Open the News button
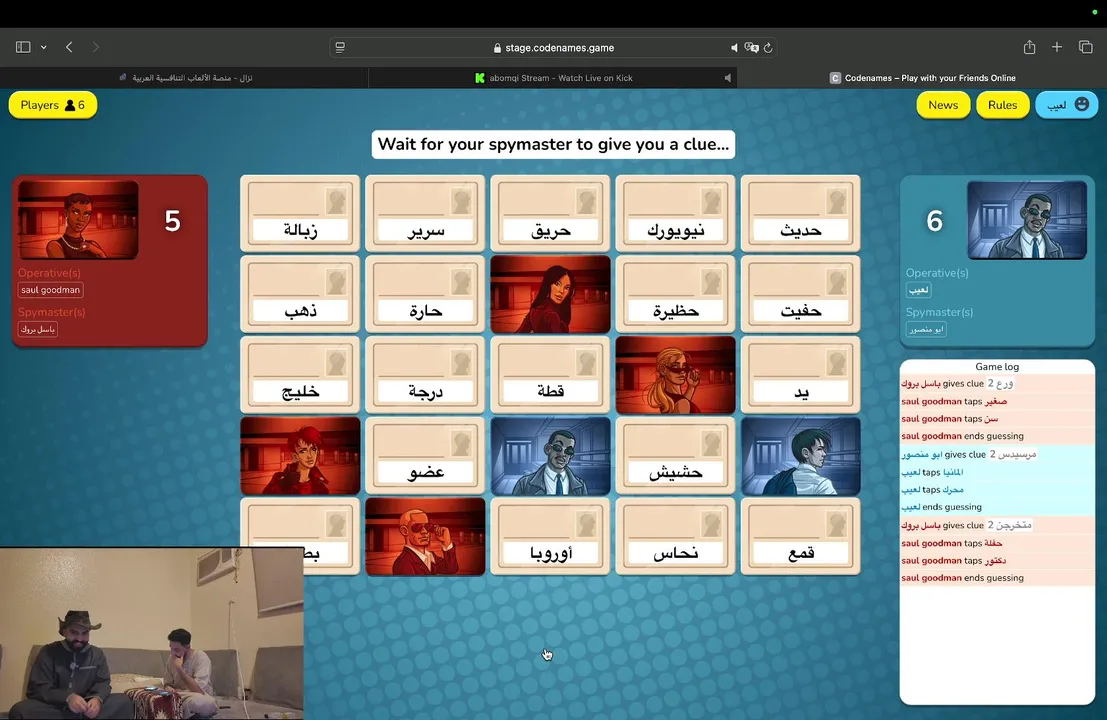 [x=943, y=105]
